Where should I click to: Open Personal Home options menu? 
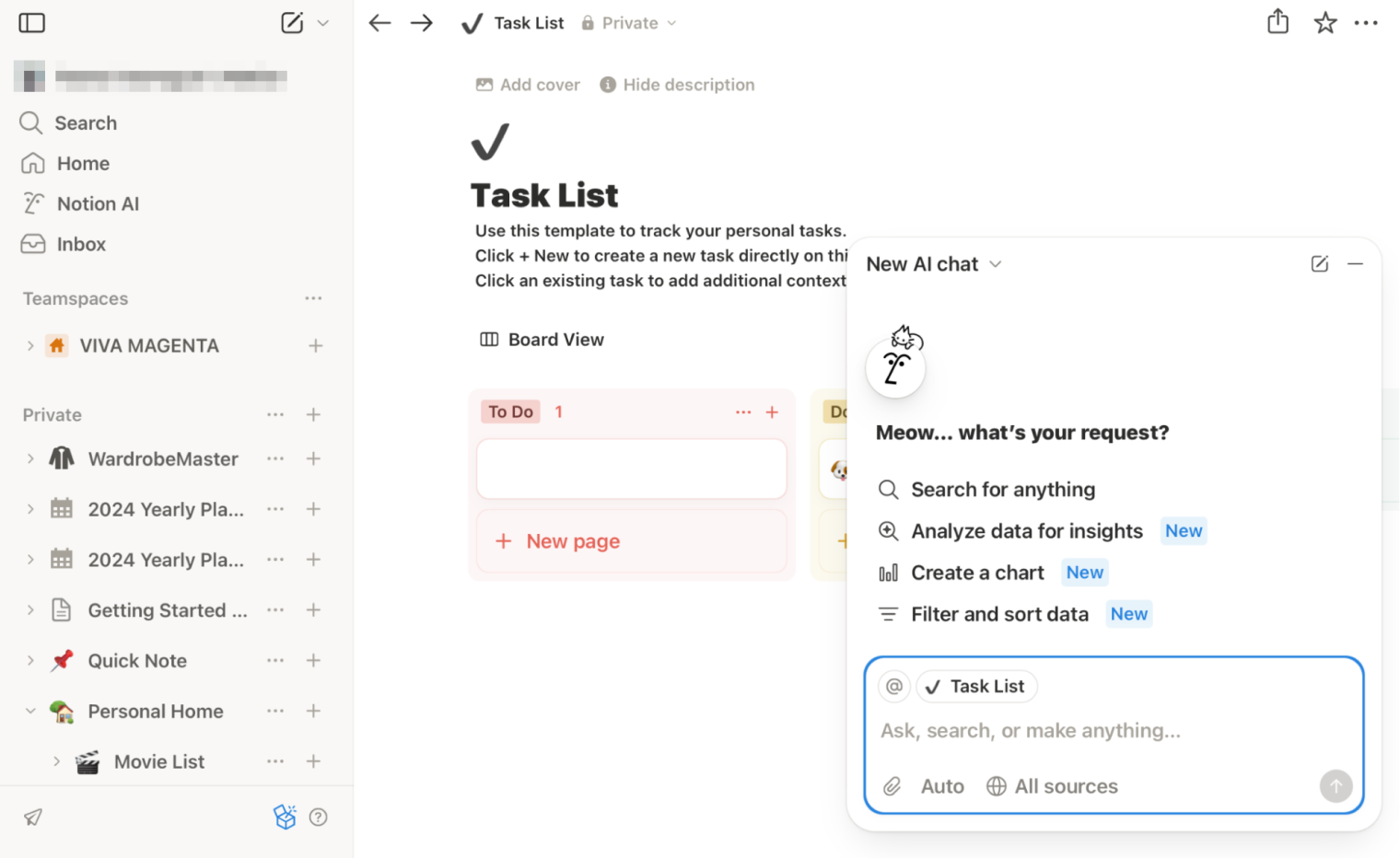275,712
